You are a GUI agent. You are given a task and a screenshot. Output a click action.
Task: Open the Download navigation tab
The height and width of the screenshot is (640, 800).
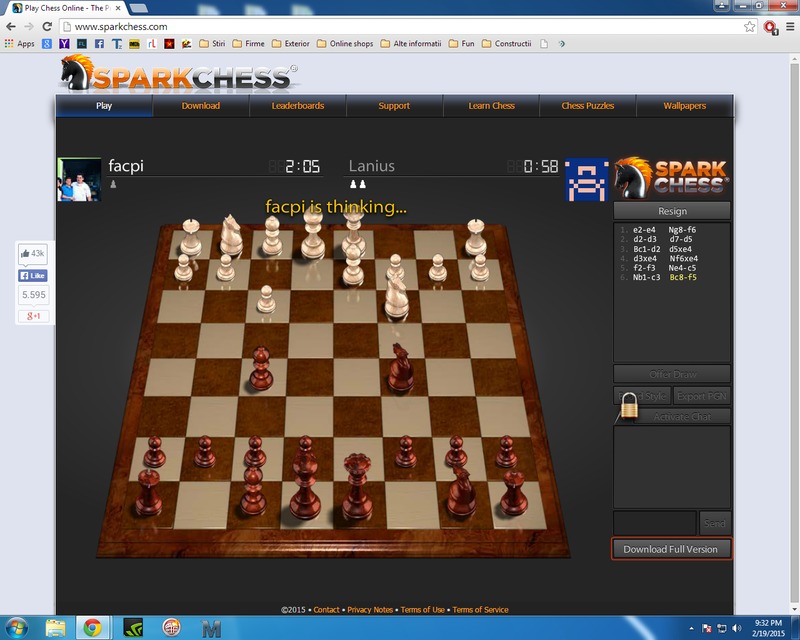[201, 106]
